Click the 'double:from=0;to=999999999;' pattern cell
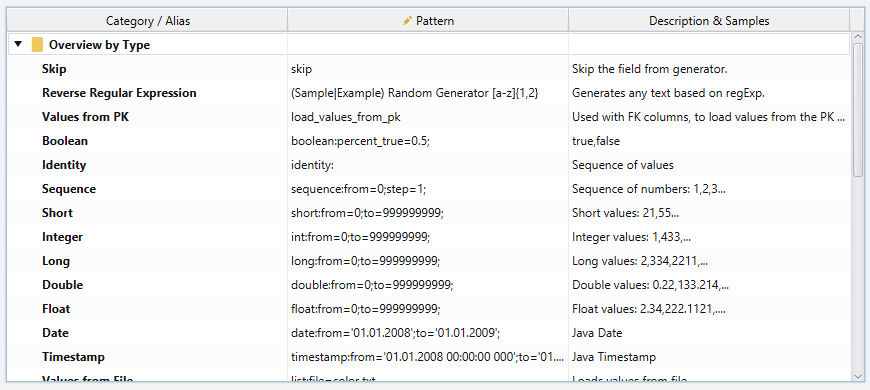This screenshot has height=390, width=870. coord(428,285)
